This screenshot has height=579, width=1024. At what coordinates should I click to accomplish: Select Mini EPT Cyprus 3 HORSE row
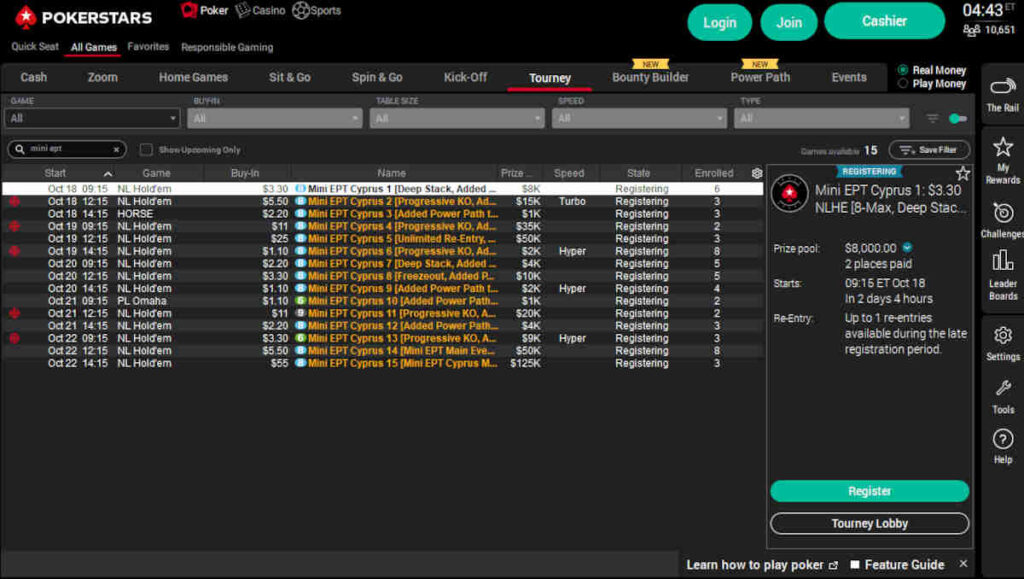click(383, 213)
